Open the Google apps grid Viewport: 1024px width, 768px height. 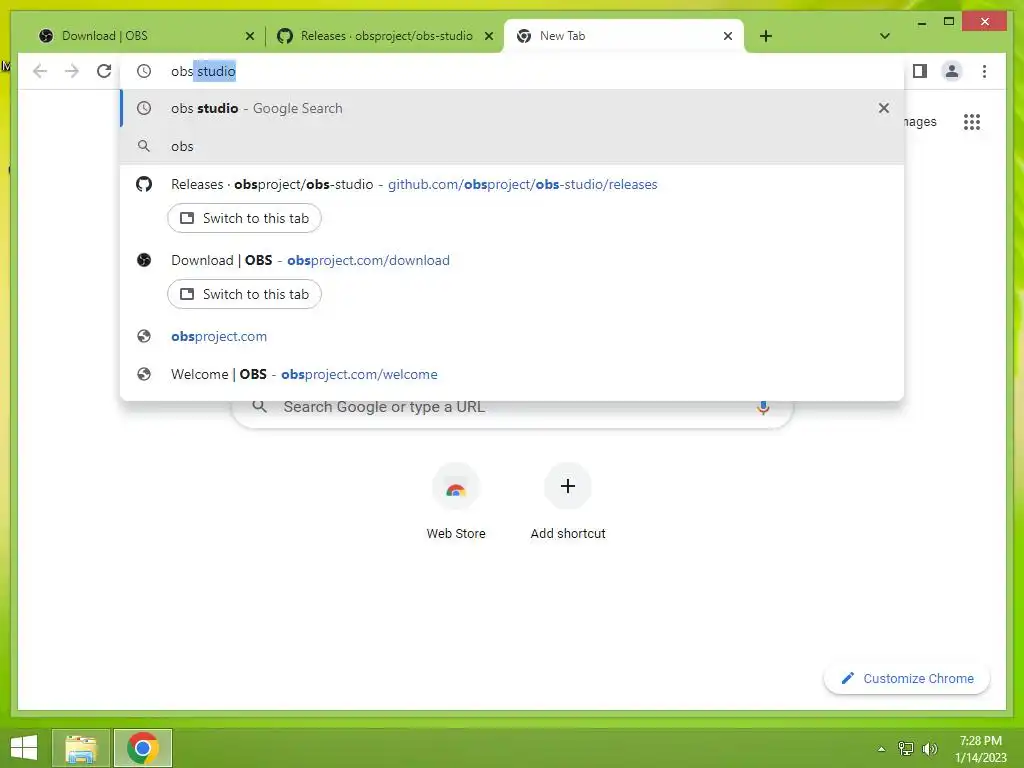pos(972,121)
